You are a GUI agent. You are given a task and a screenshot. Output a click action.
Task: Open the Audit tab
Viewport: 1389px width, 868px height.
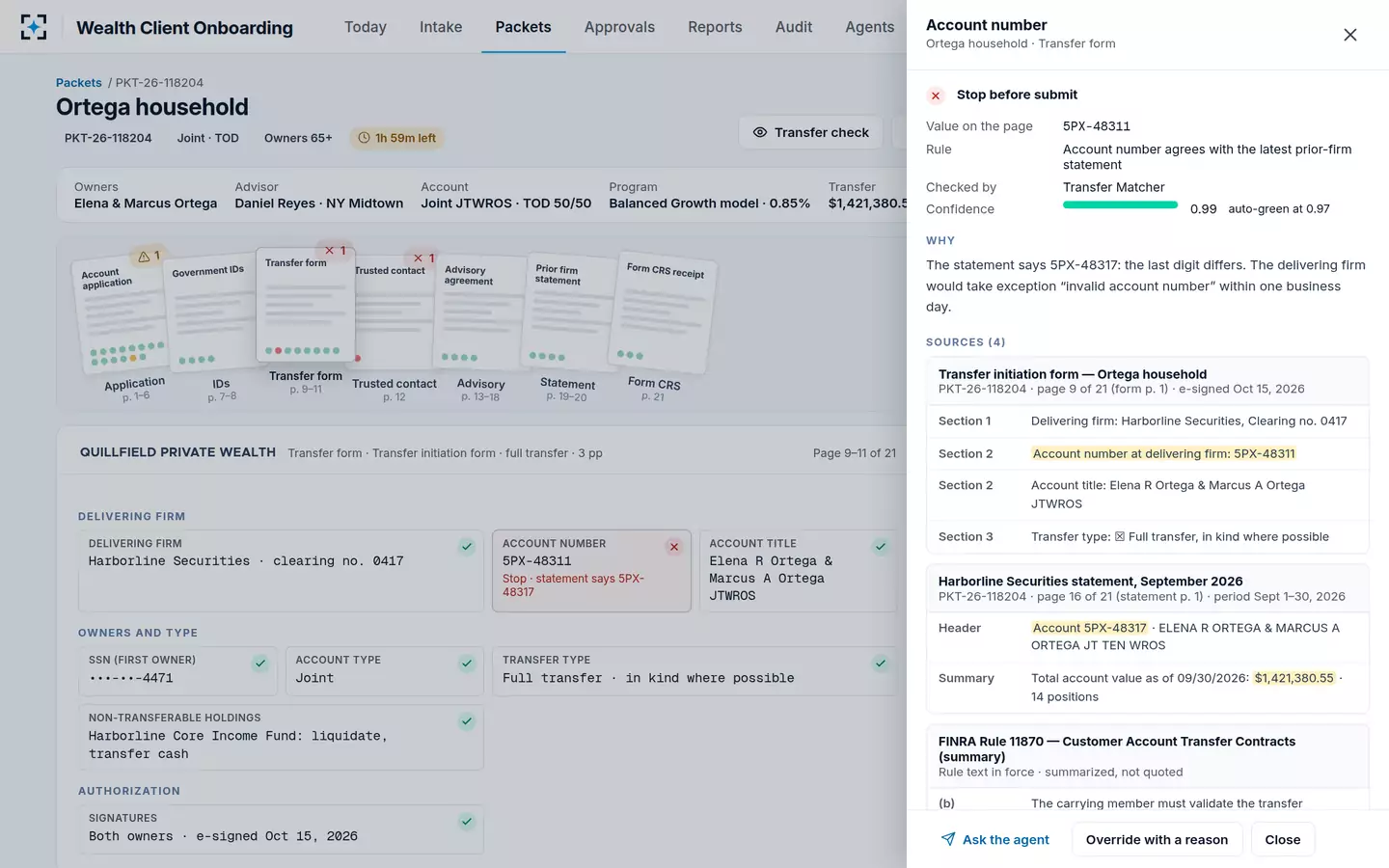(x=794, y=27)
